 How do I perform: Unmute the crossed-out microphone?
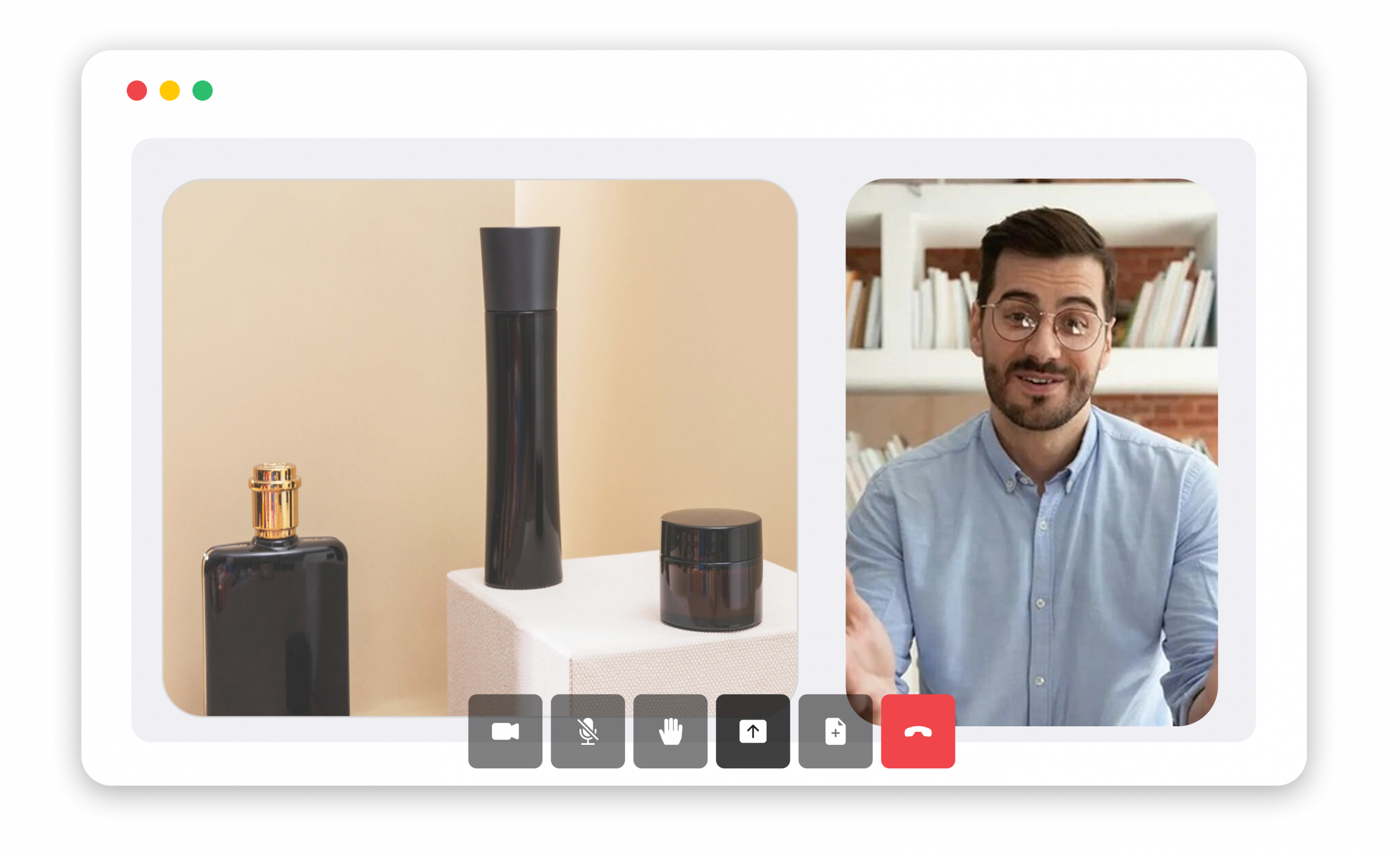(587, 731)
